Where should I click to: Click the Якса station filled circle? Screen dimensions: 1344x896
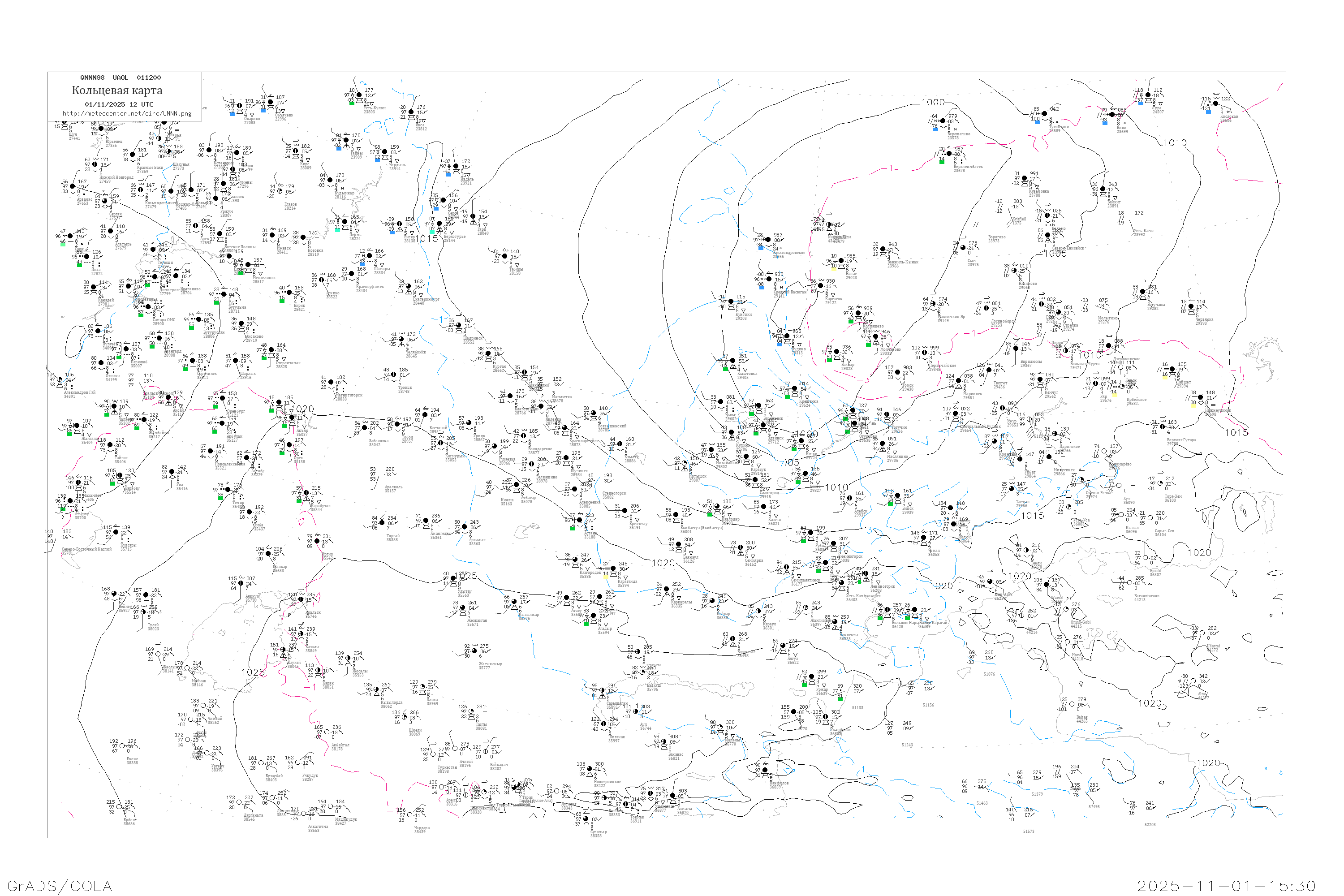411,112
